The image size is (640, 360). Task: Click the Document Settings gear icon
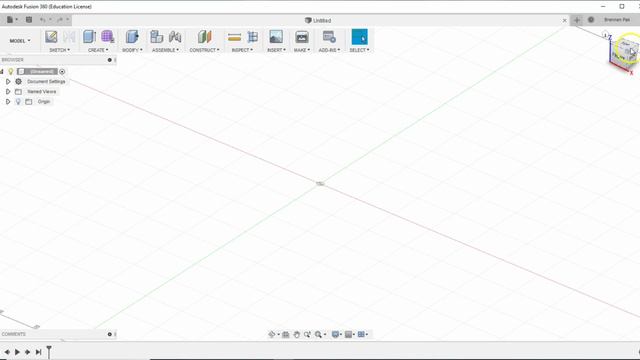pos(18,81)
